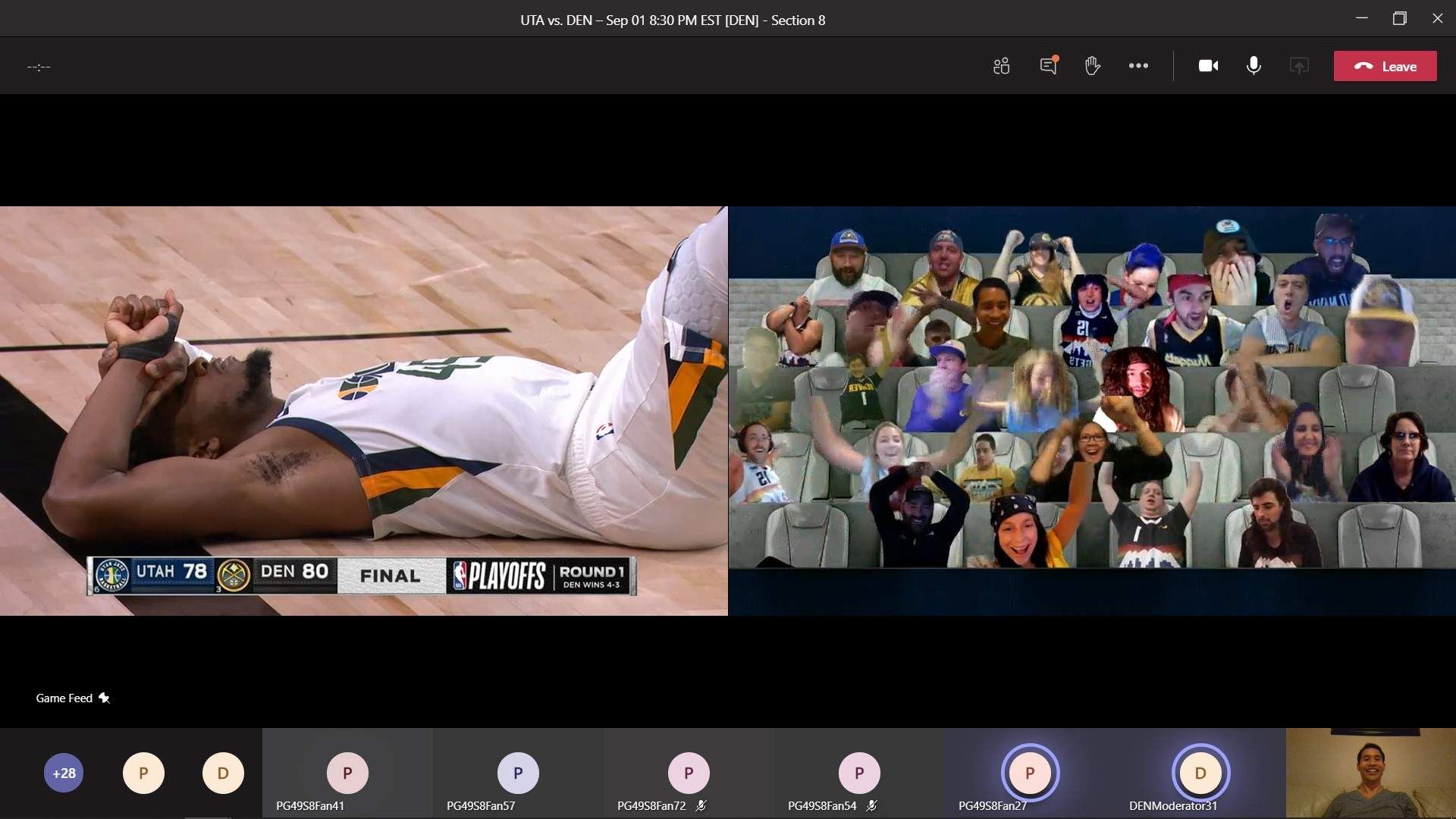Image resolution: width=1456 pixels, height=819 pixels.
Task: Open more actions ellipsis menu
Action: click(x=1138, y=66)
